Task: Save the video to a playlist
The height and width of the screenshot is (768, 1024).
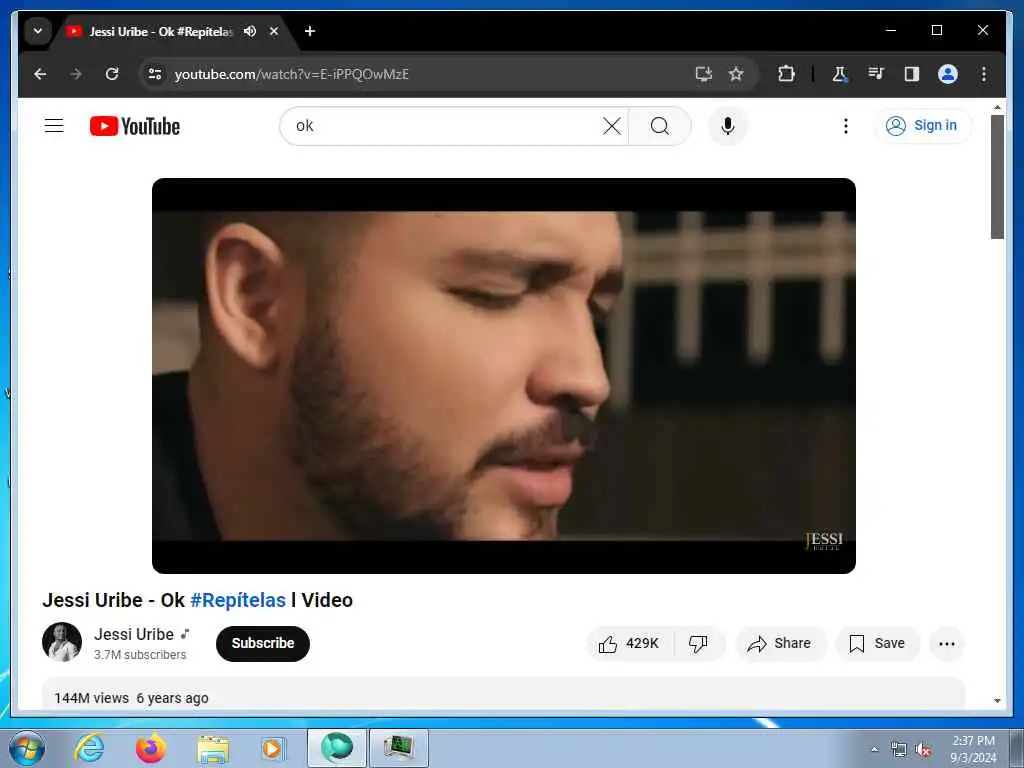Action: coord(877,644)
